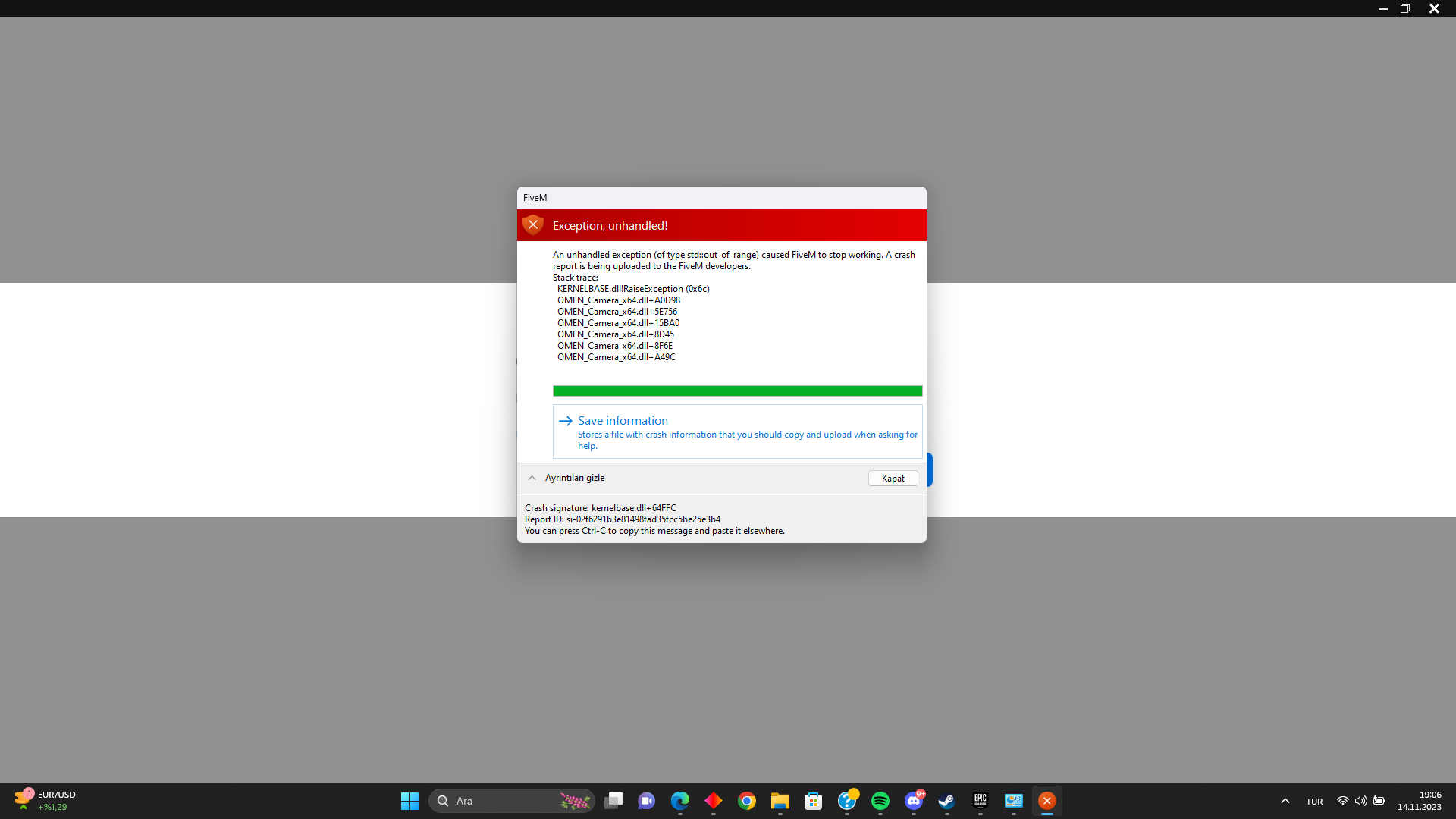The height and width of the screenshot is (819, 1456).
Task: Launch Epic Games from the taskbar
Action: tap(980, 801)
